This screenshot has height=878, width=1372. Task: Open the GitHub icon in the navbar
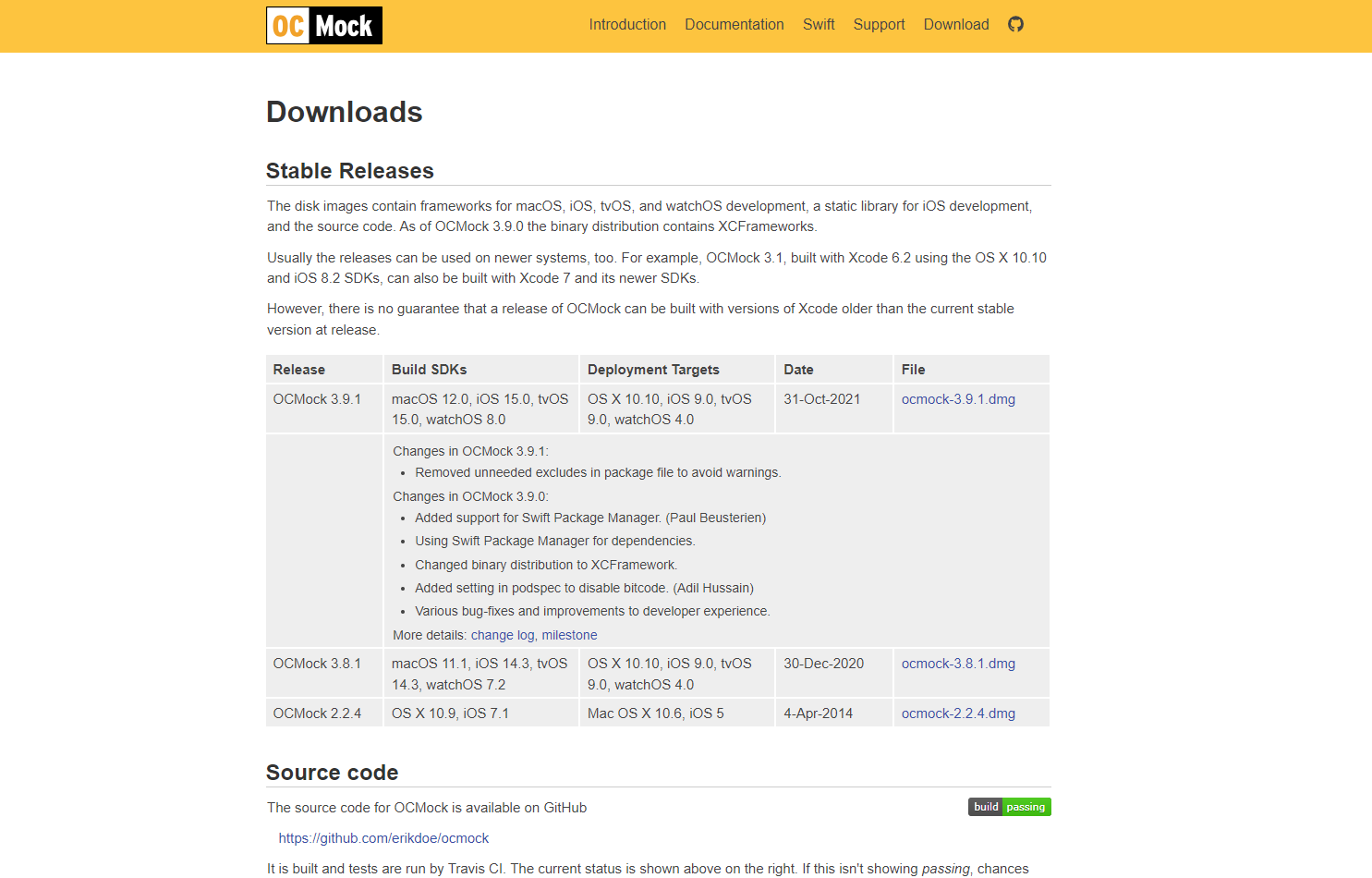(1015, 24)
